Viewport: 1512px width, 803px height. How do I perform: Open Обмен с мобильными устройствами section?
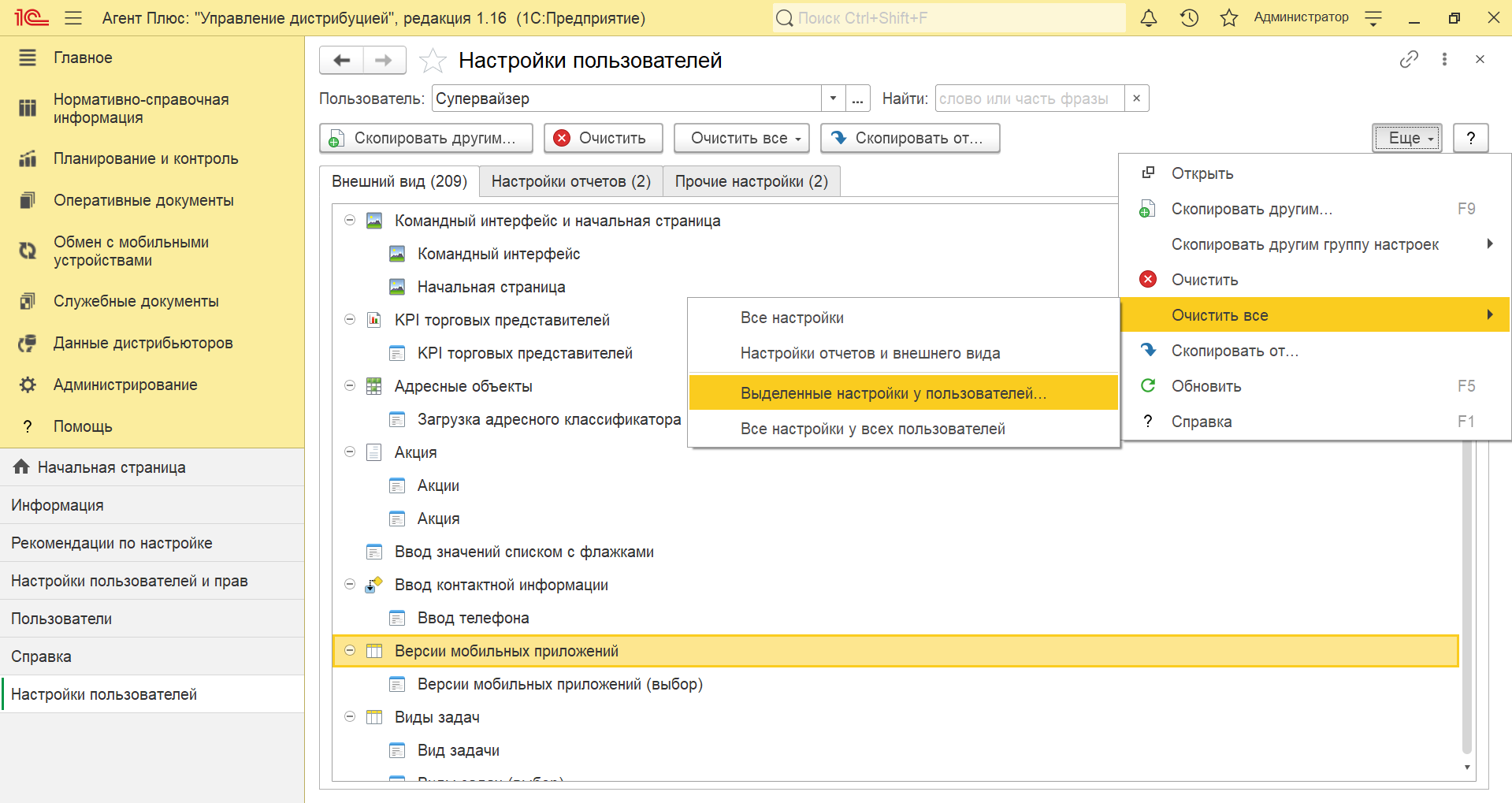coord(152,251)
